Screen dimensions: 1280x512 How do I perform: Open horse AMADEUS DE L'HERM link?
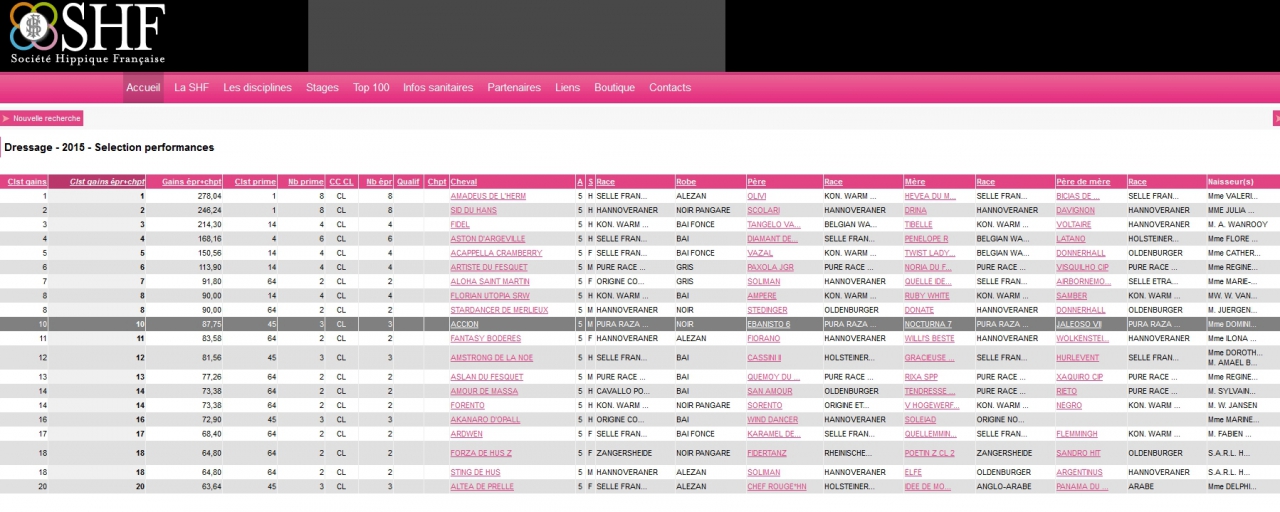488,197
